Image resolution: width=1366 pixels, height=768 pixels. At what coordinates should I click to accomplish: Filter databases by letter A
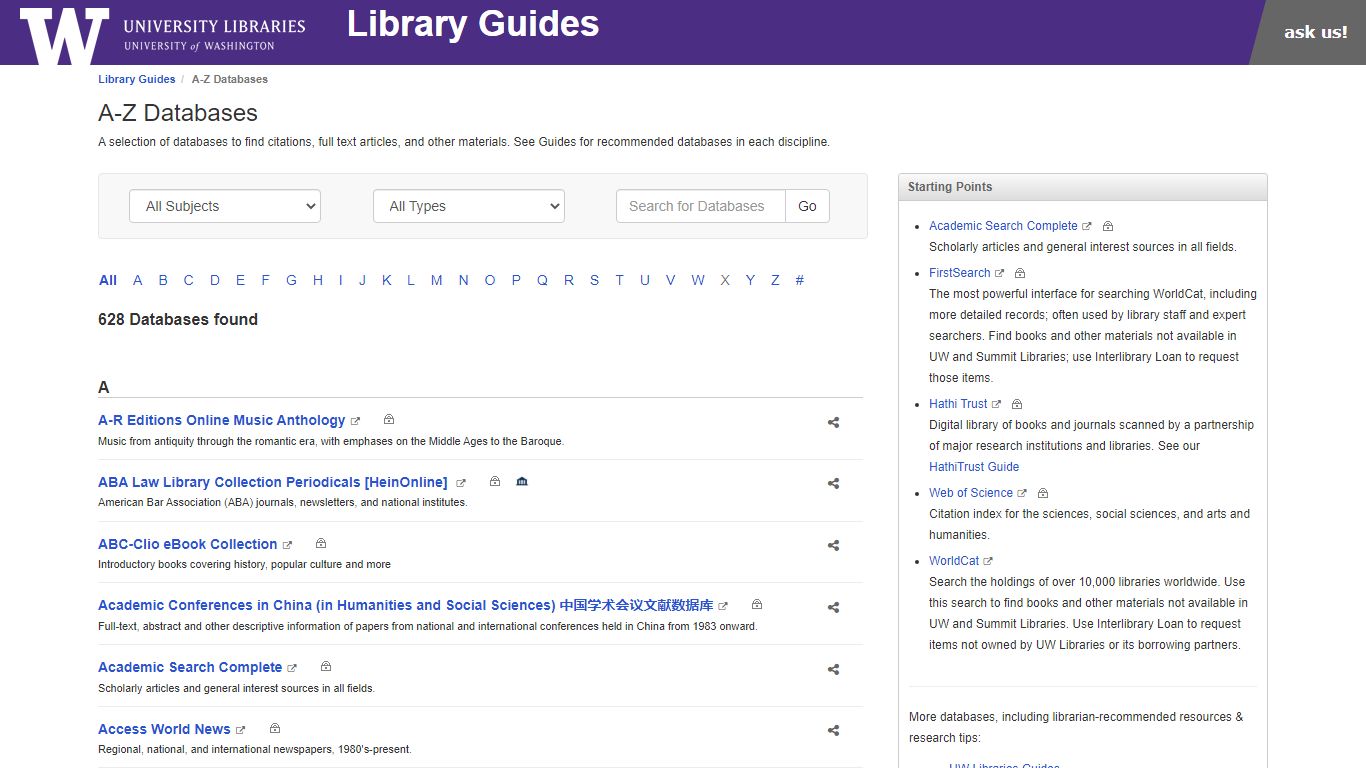tap(138, 280)
